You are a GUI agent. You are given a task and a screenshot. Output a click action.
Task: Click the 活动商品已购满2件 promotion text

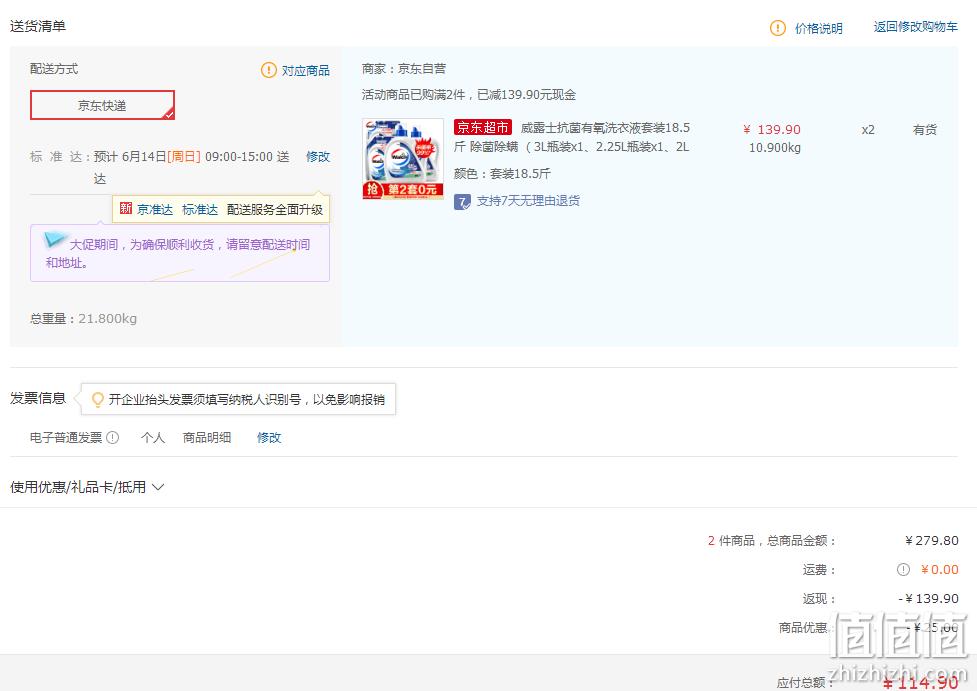point(469,95)
